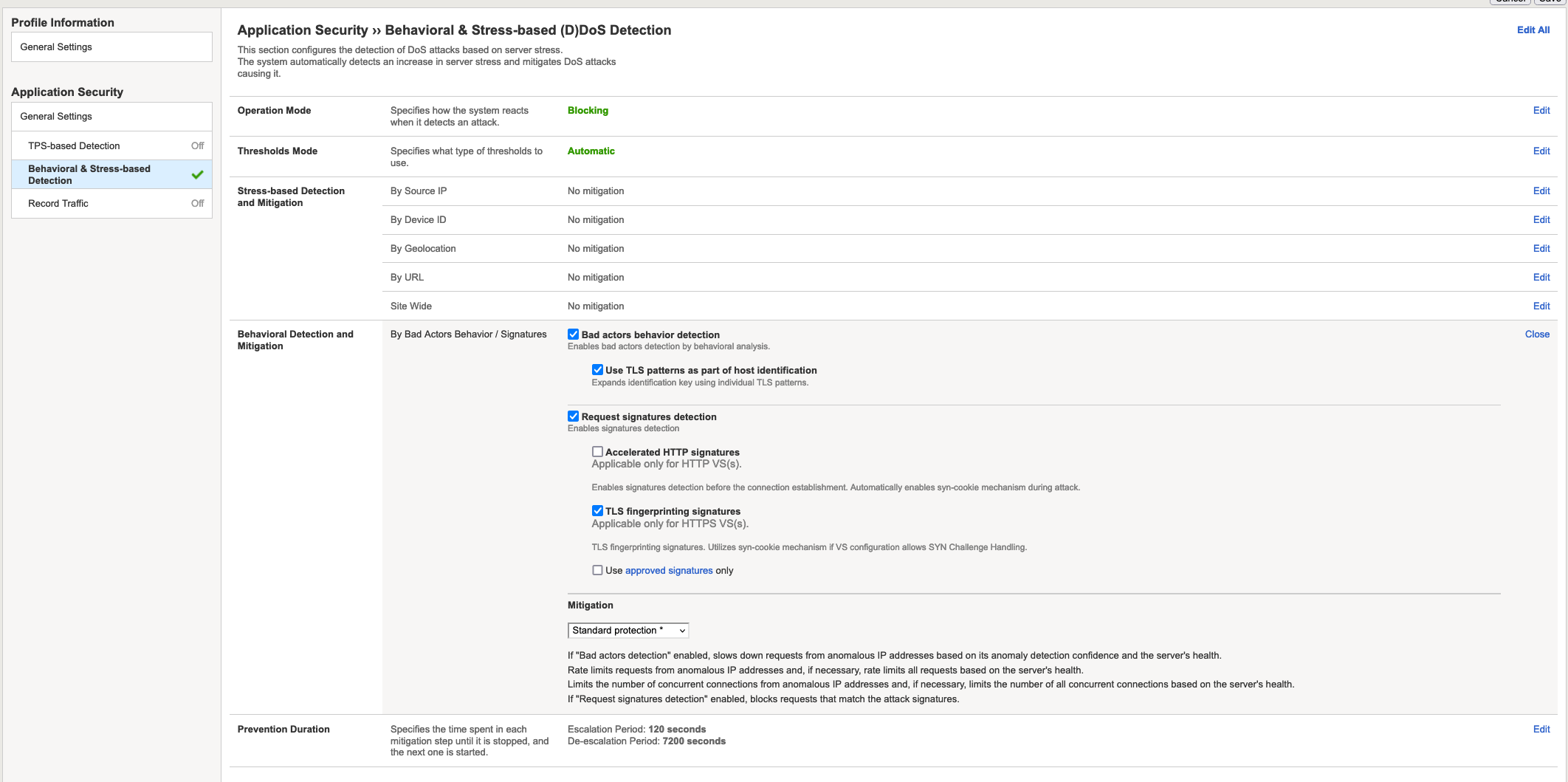Edit the Thresholds Mode setting

[x=1541, y=151]
